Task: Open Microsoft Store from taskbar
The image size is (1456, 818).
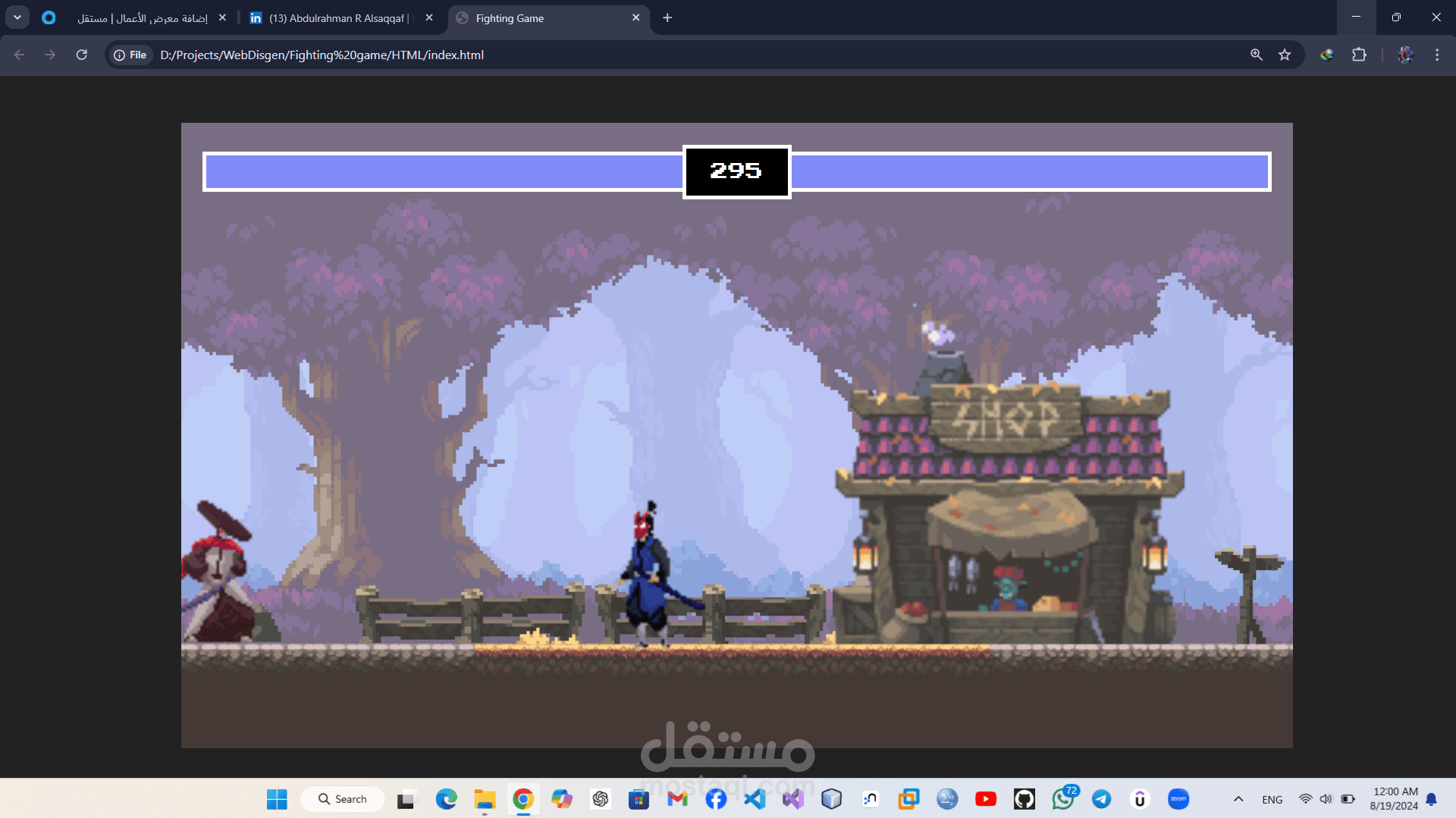Action: point(639,799)
